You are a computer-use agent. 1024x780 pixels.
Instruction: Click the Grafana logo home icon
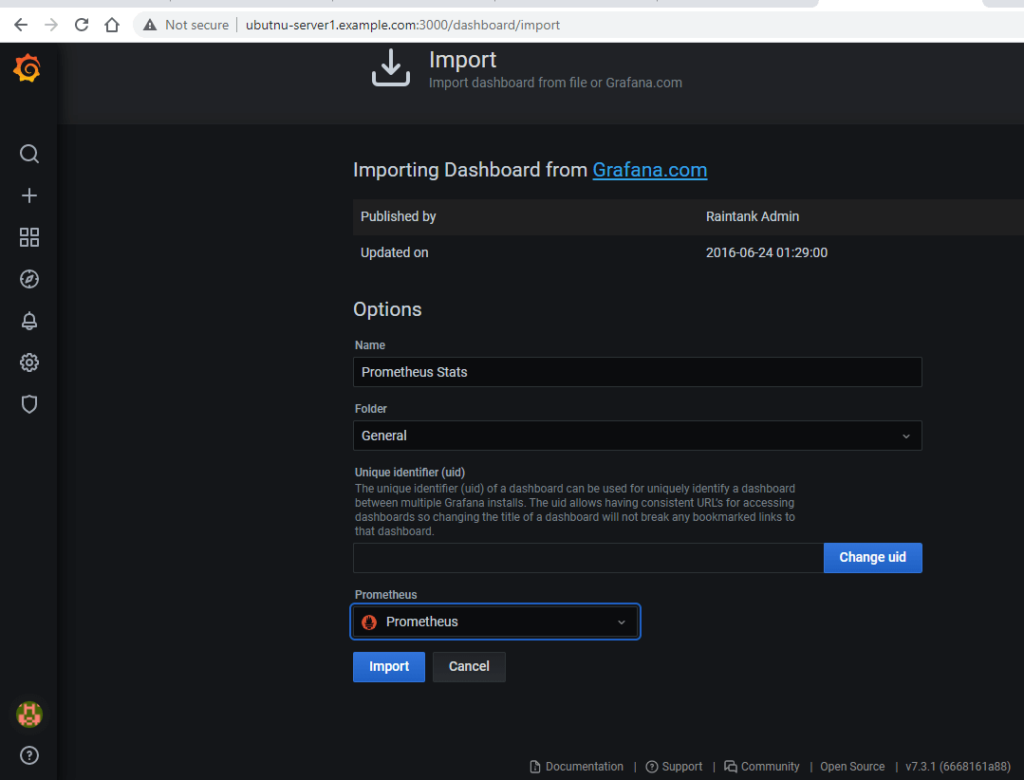[27, 68]
